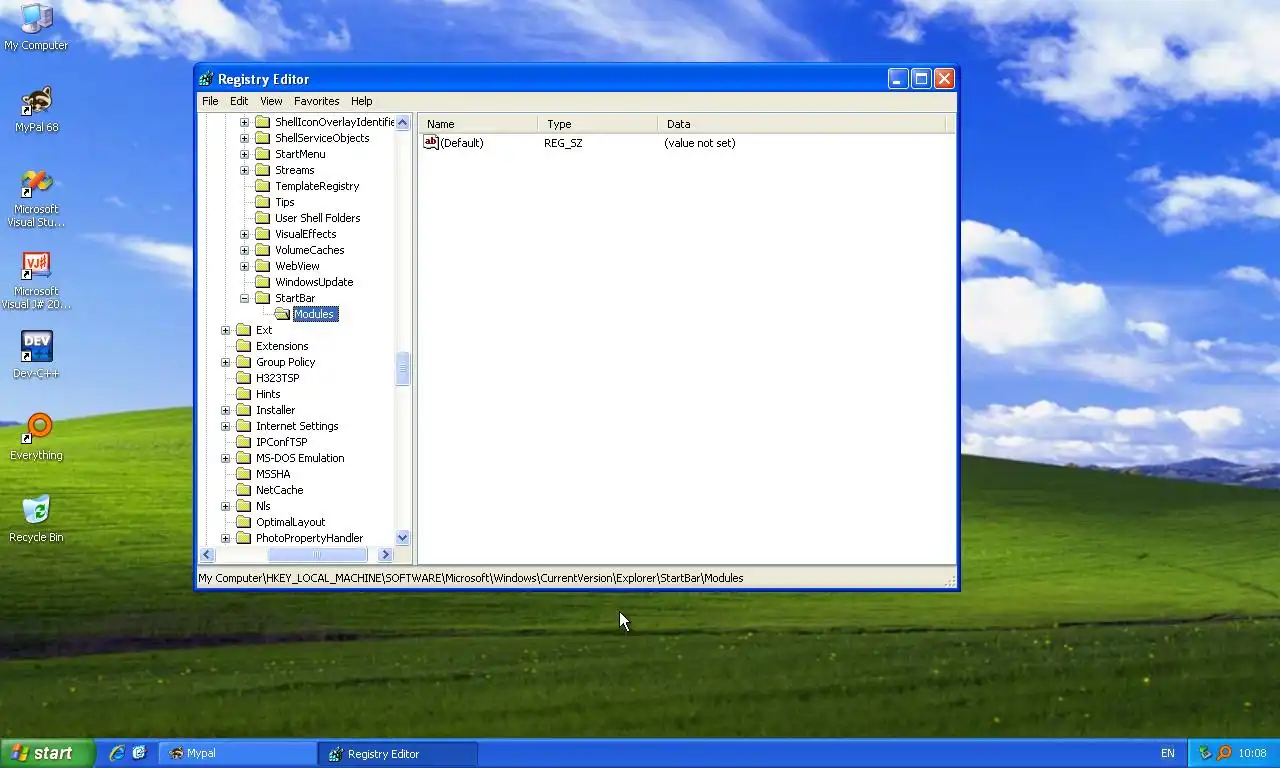This screenshot has height=768, width=1280.
Task: Select the TemplateRegistry key
Action: (317, 186)
